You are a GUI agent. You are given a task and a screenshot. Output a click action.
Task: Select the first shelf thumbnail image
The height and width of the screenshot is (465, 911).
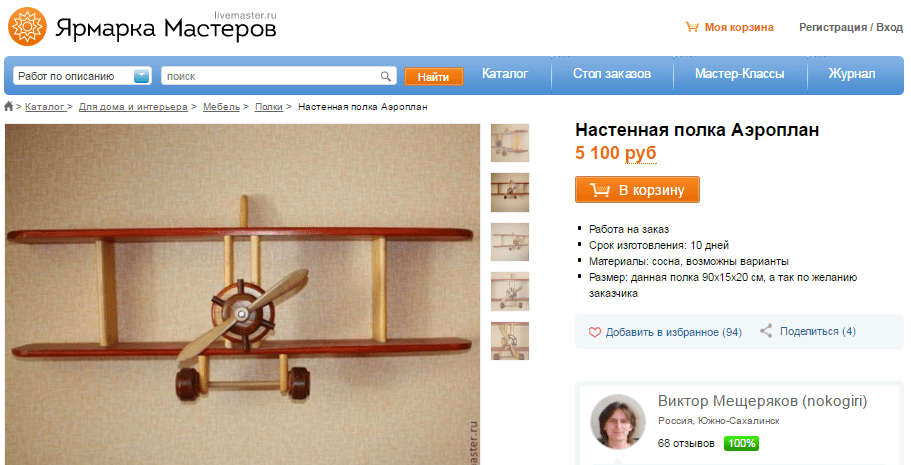[x=510, y=143]
